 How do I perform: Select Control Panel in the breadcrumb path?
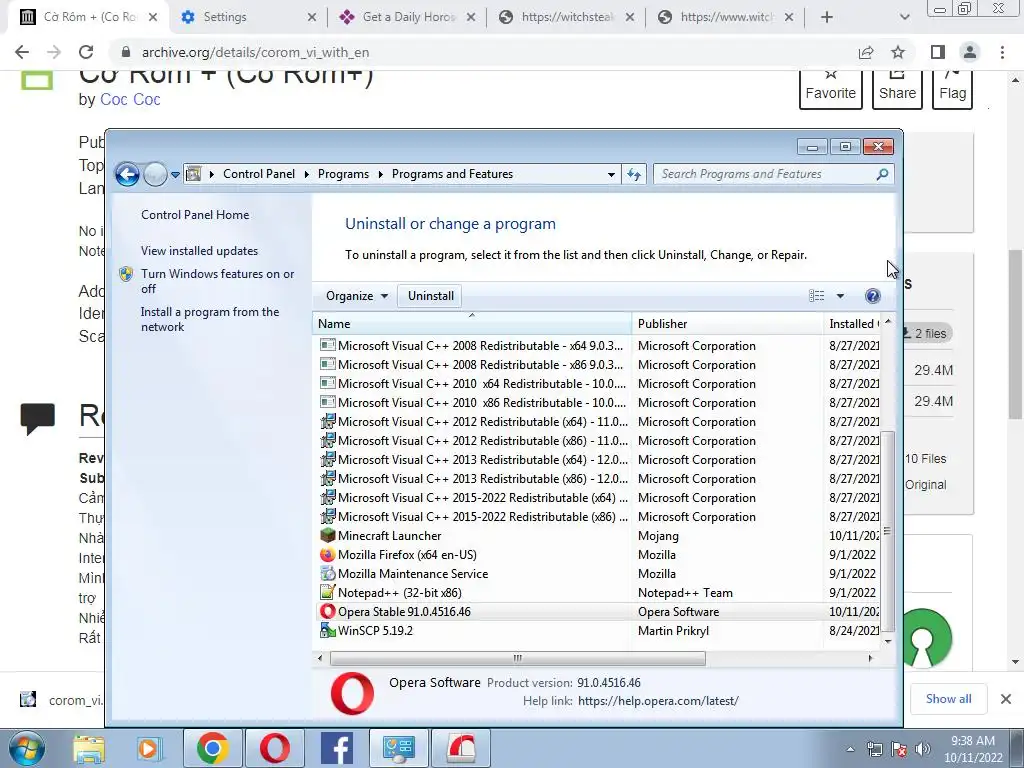(259, 174)
